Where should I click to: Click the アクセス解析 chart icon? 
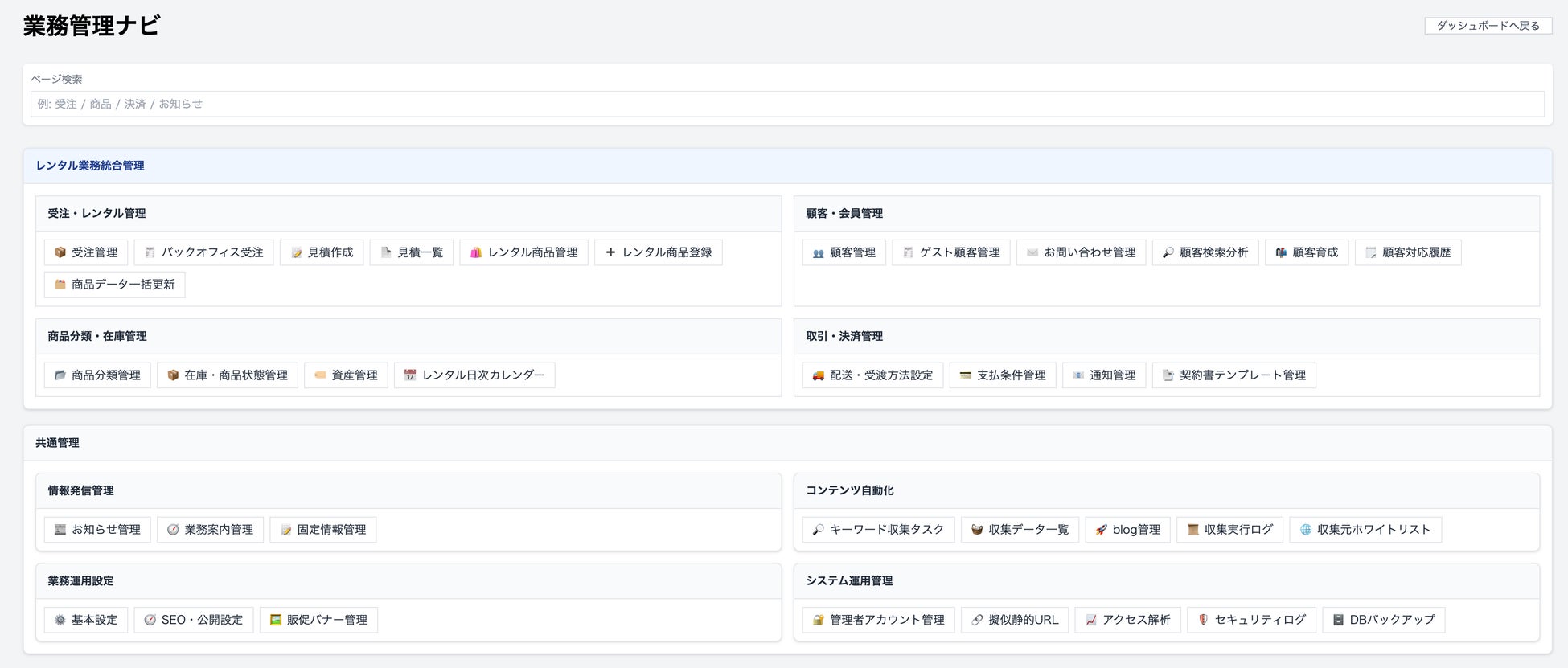pos(1091,620)
